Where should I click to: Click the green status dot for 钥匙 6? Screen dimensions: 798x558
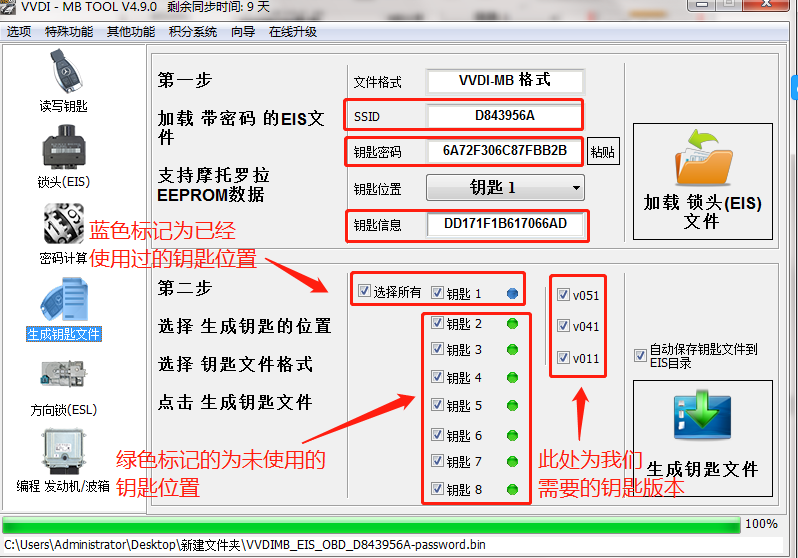click(512, 436)
